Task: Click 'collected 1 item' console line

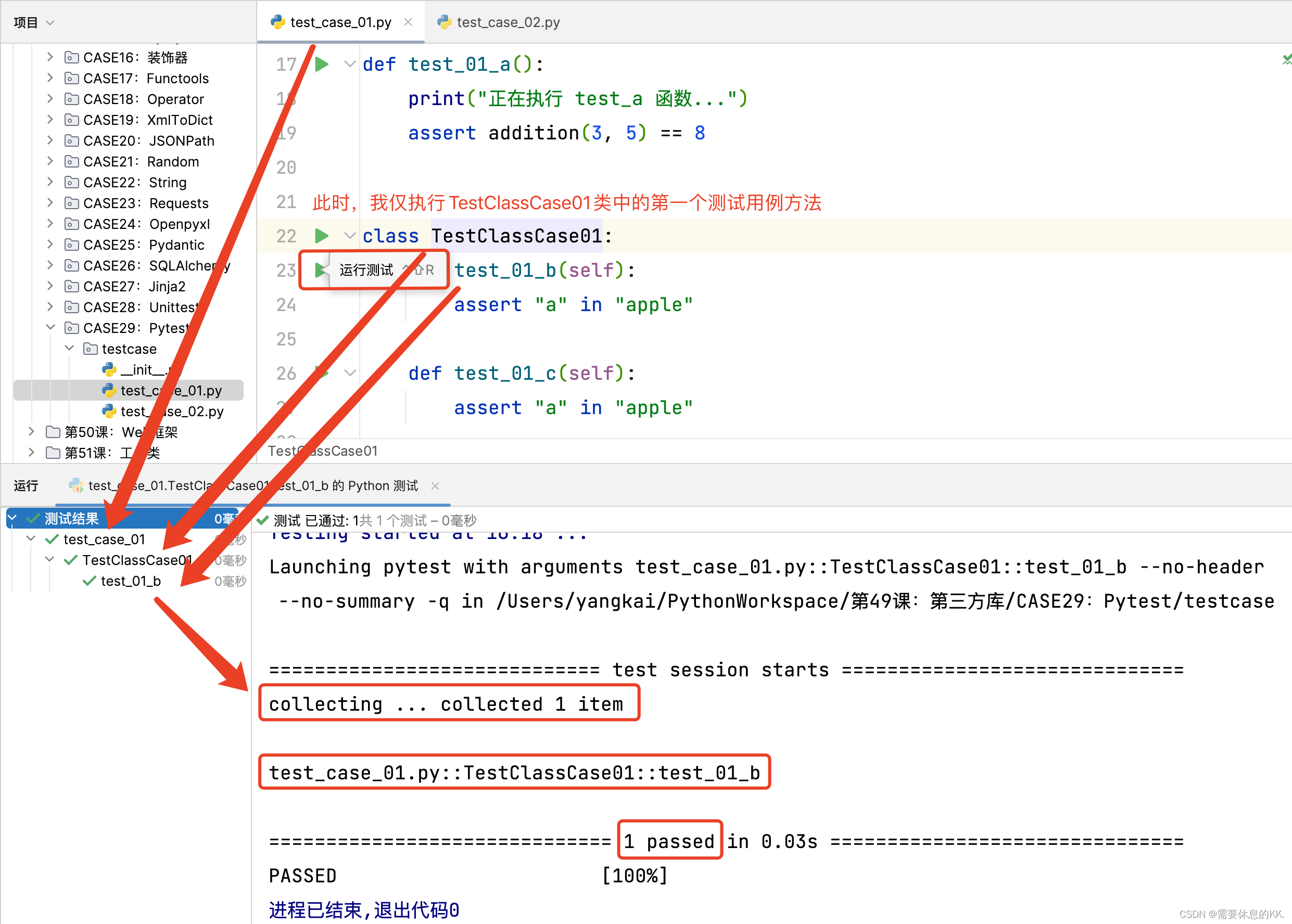Action: coord(531,704)
